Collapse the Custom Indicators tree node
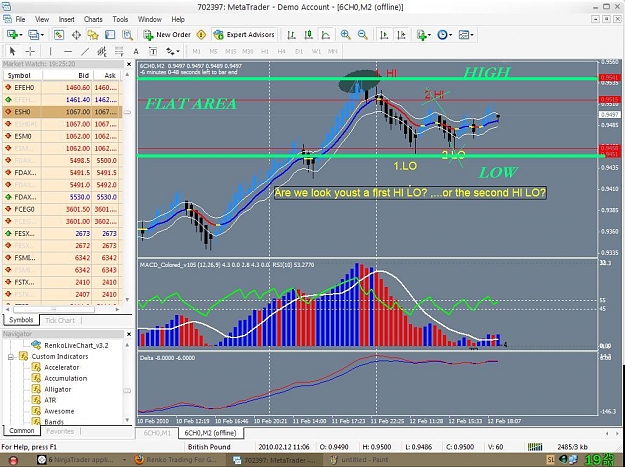 click(11, 357)
